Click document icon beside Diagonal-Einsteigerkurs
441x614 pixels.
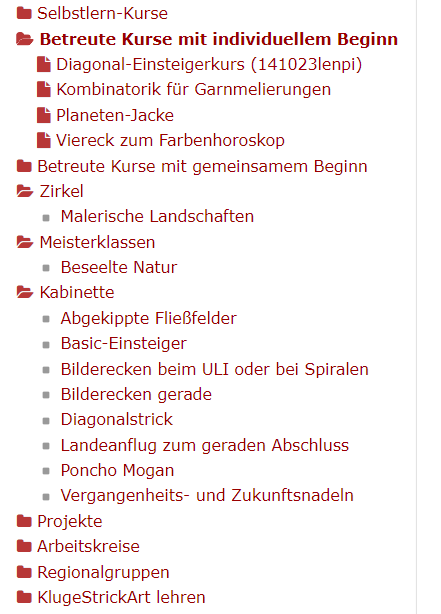43,64
